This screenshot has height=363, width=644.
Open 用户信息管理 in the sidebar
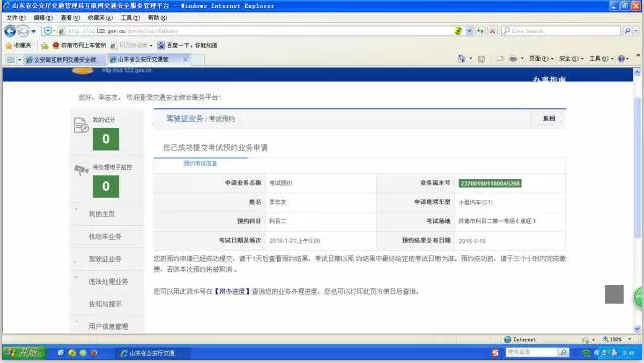coord(108,326)
